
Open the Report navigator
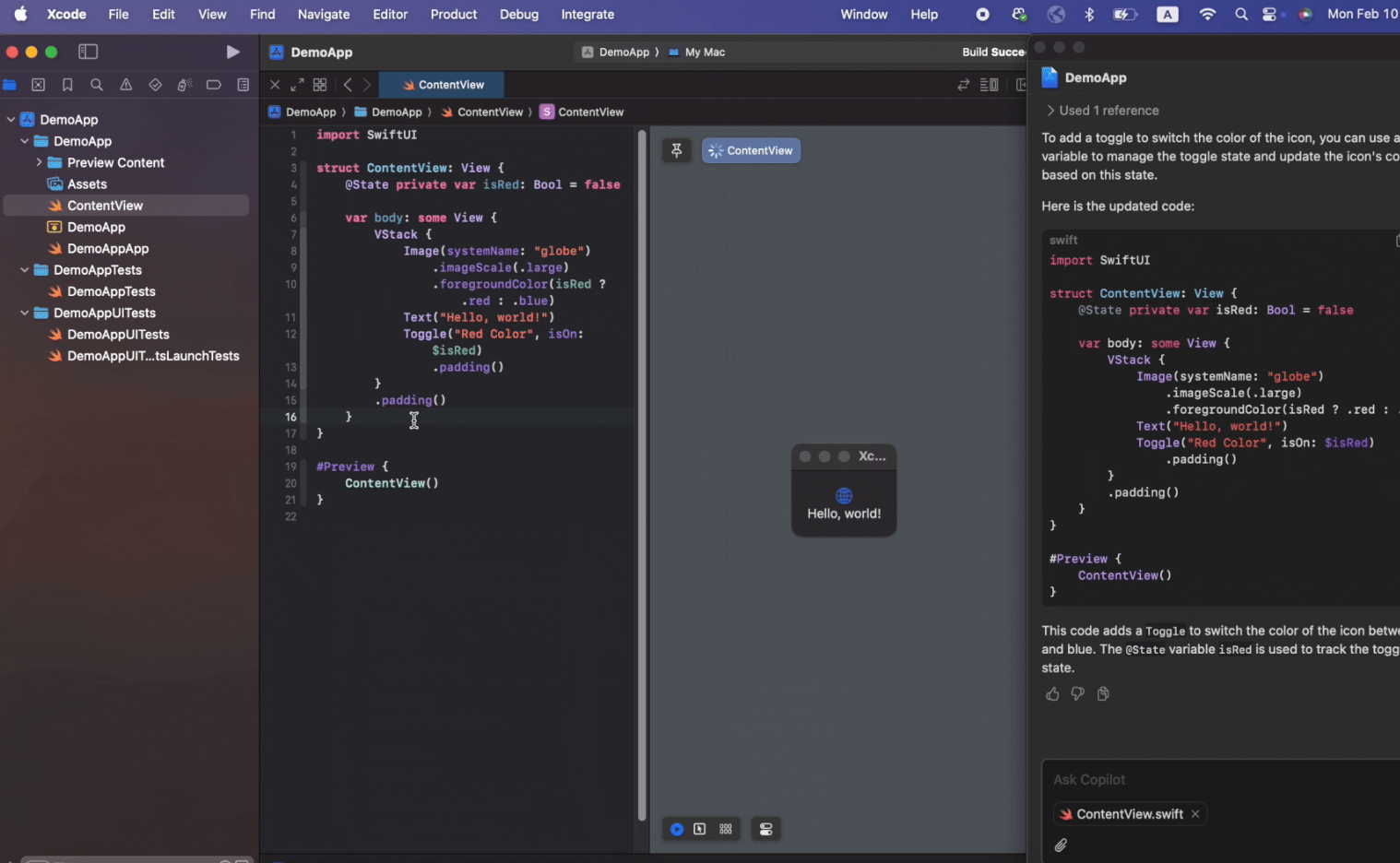click(243, 85)
